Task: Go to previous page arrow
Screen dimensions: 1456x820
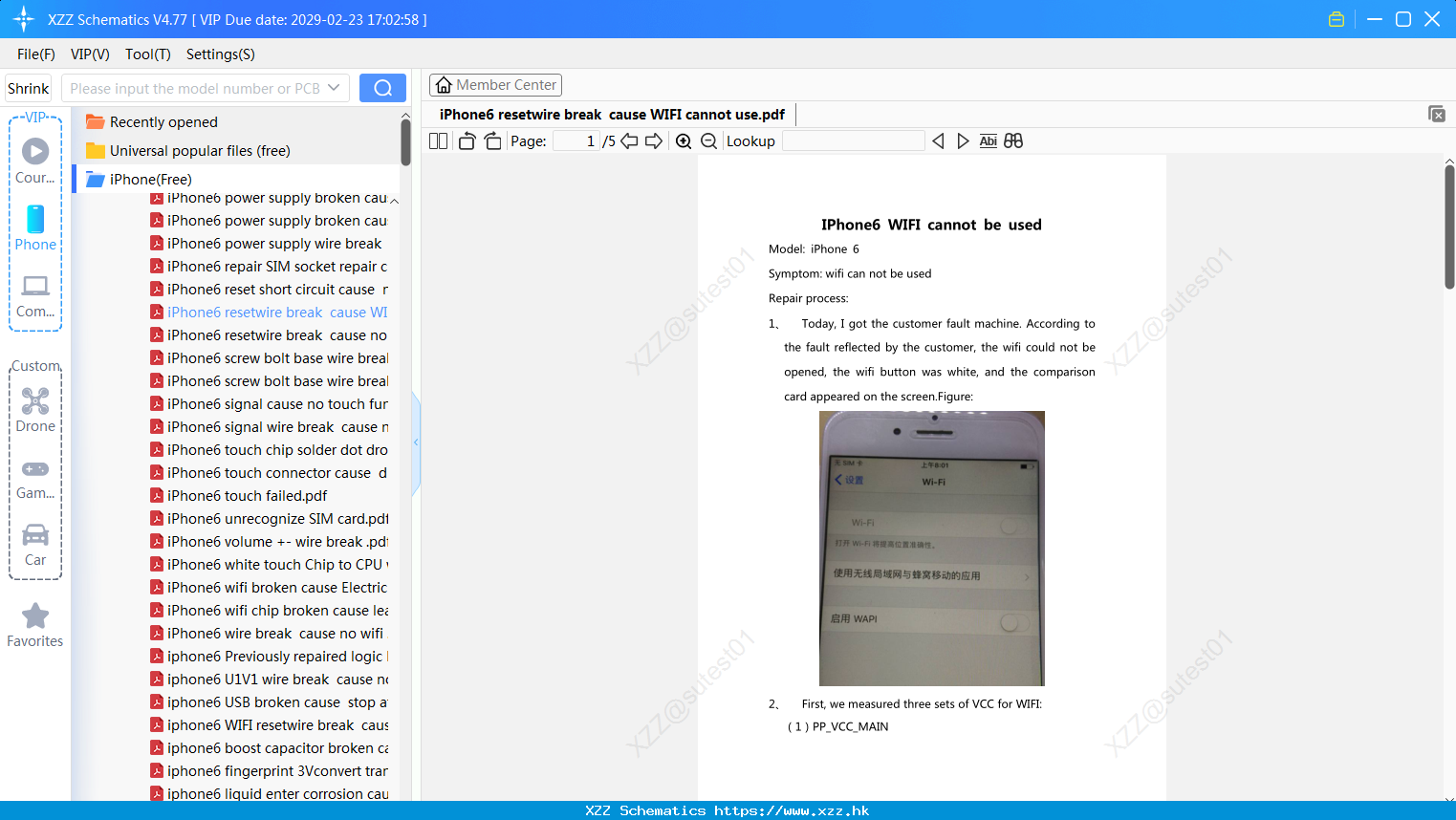Action: click(x=629, y=141)
